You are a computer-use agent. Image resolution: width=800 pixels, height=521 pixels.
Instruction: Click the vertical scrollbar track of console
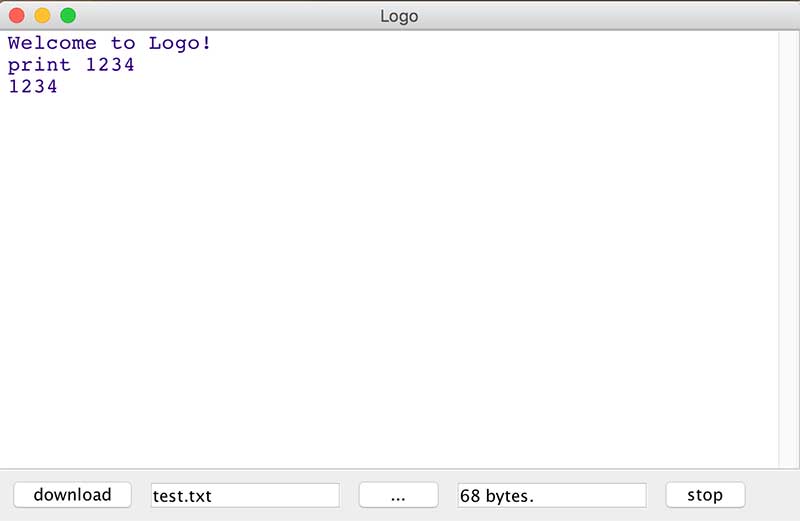pos(788,250)
